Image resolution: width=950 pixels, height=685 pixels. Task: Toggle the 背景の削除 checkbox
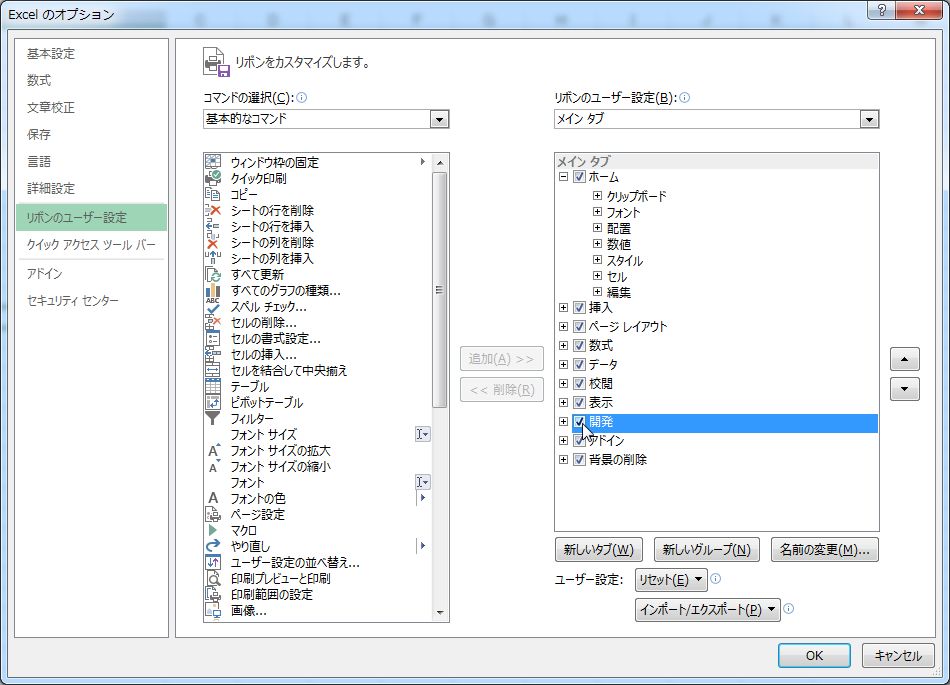(x=579, y=459)
